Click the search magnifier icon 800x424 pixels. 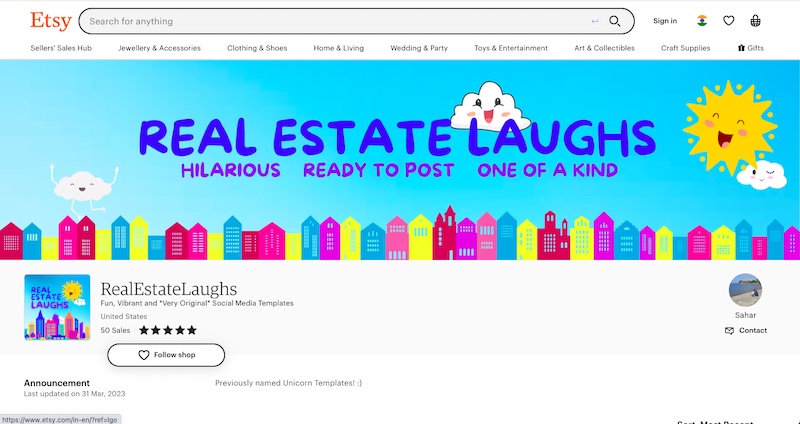[615, 21]
